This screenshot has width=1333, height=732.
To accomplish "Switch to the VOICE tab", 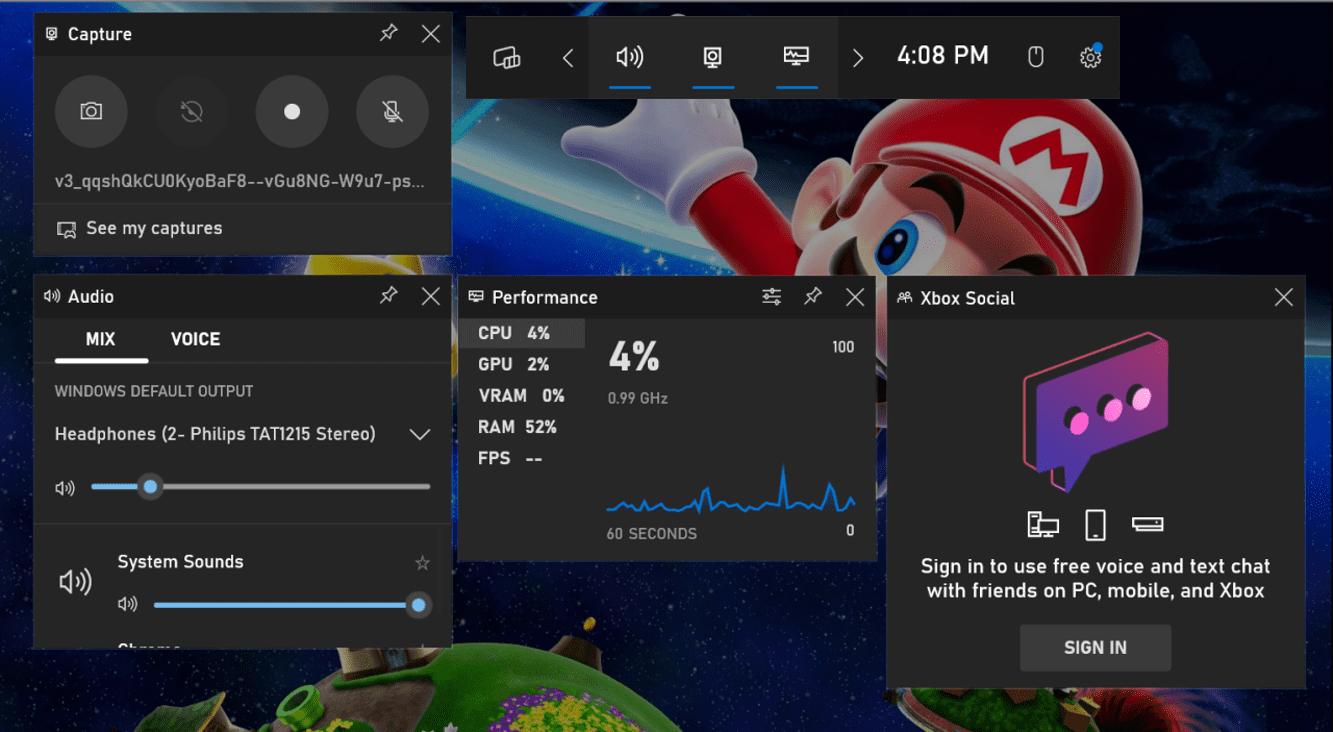I will [196, 339].
